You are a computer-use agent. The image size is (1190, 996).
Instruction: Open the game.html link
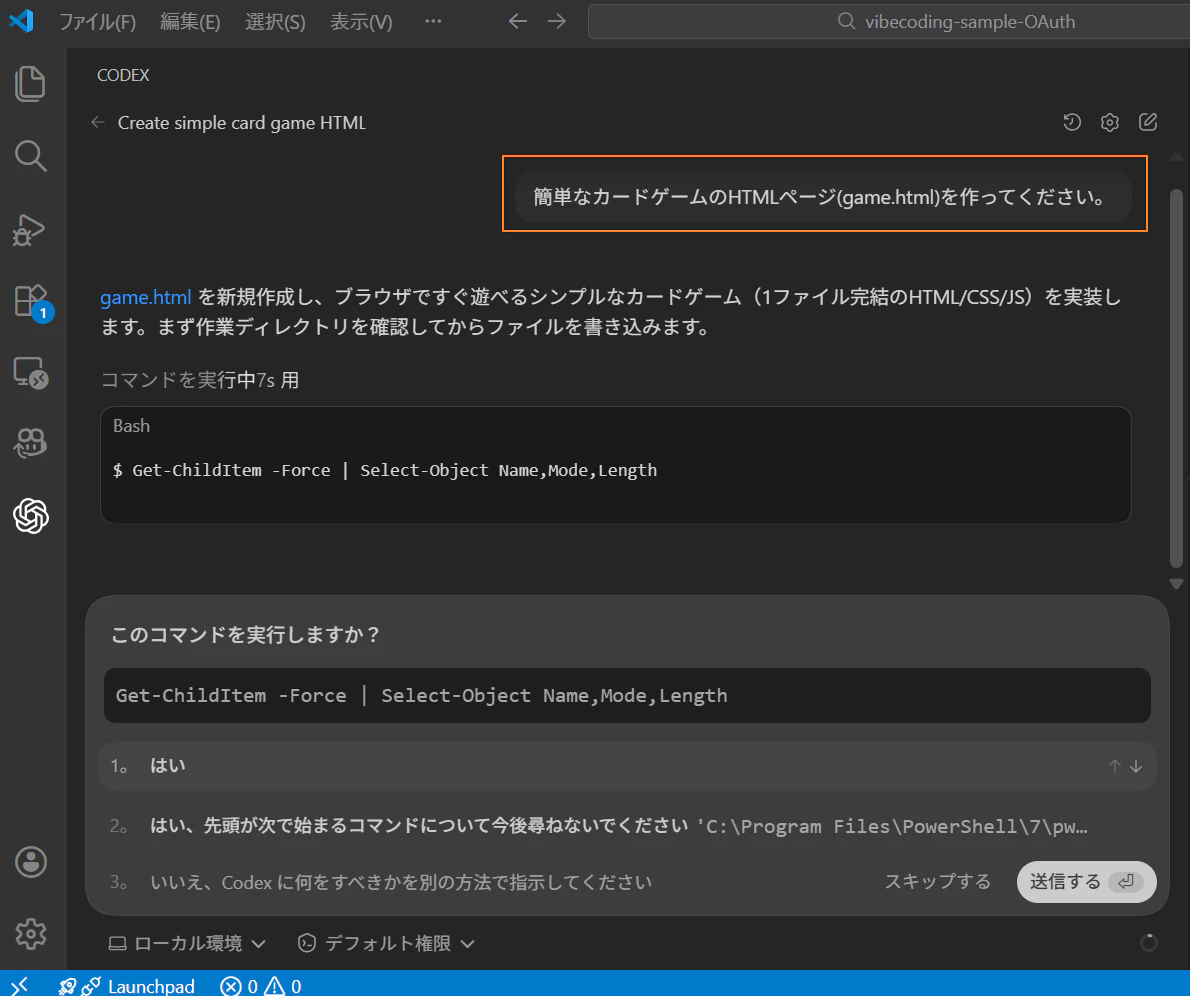[146, 297]
